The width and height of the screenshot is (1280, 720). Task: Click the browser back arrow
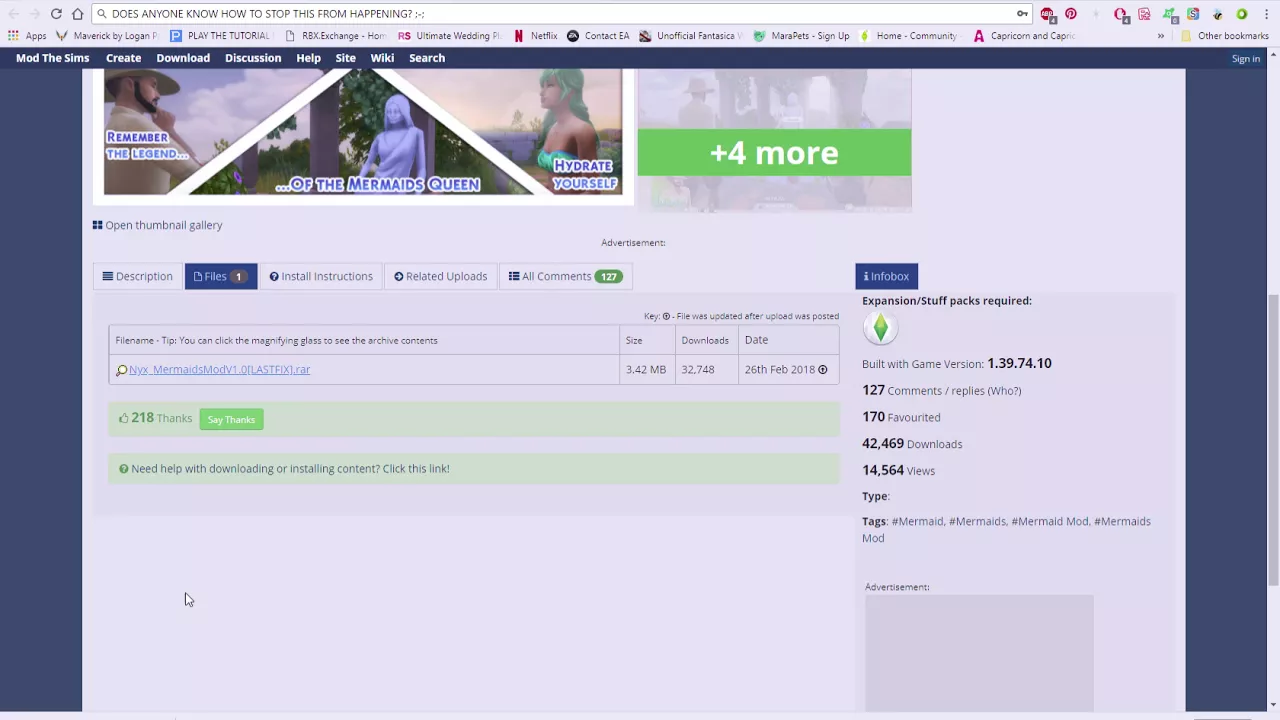[12, 14]
